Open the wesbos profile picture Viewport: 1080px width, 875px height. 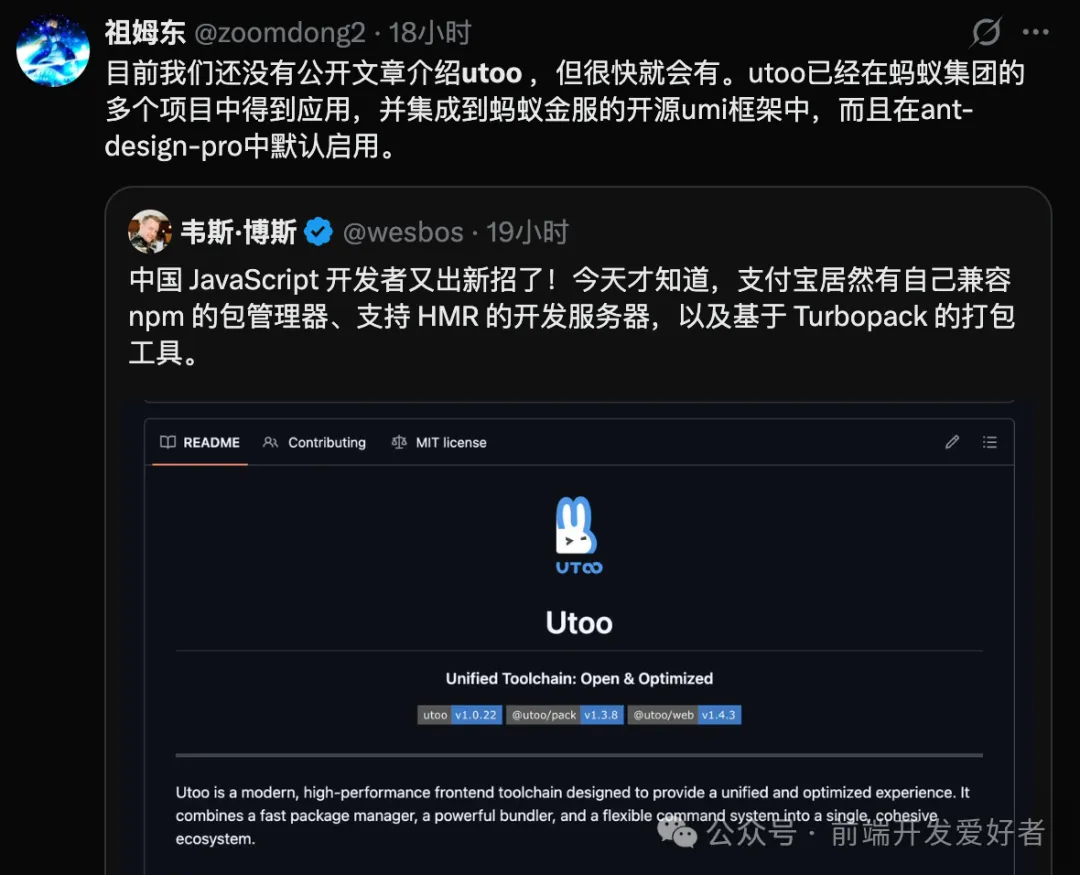point(149,231)
